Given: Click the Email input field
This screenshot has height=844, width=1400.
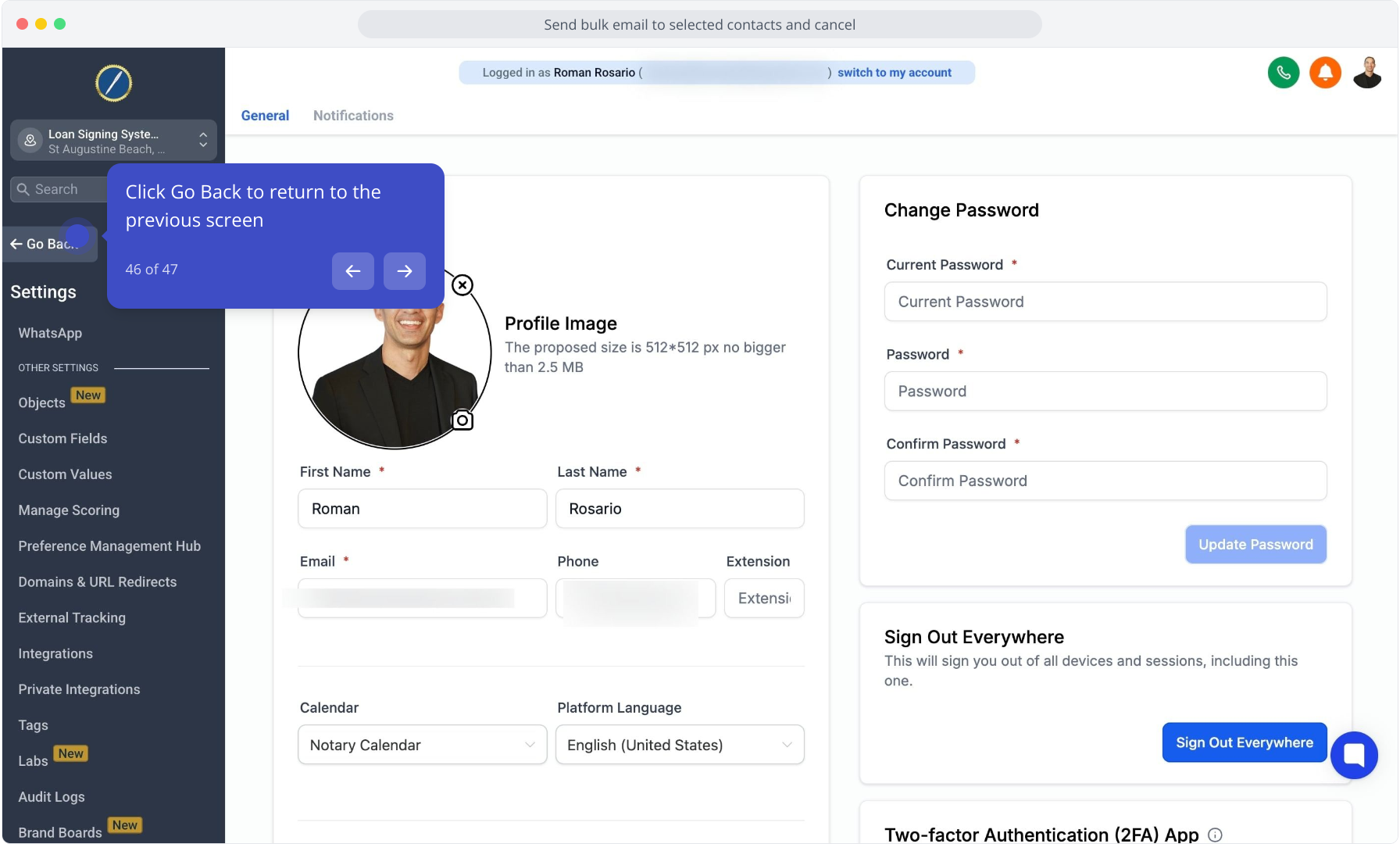Looking at the screenshot, I should 422,599.
